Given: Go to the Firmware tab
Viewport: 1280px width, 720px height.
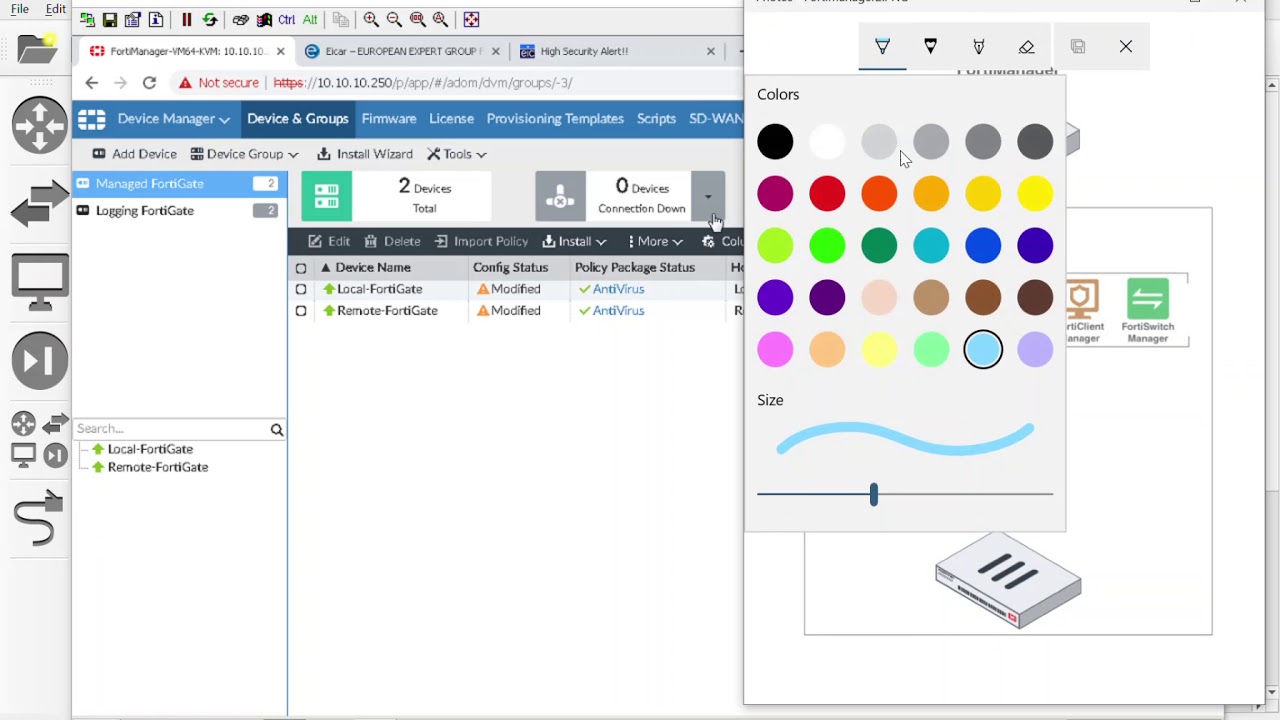Looking at the screenshot, I should tap(389, 119).
